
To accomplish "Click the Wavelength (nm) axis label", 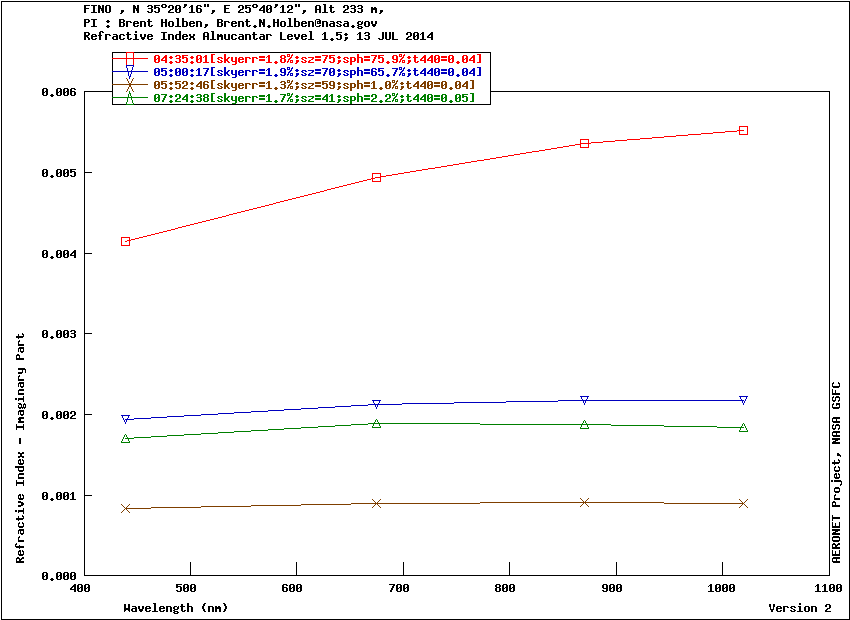I will pyautogui.click(x=175, y=608).
